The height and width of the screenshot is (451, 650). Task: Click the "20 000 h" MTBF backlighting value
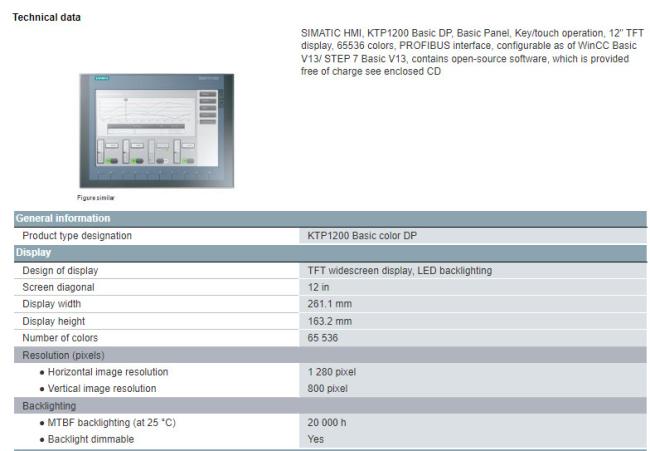tap(328, 423)
